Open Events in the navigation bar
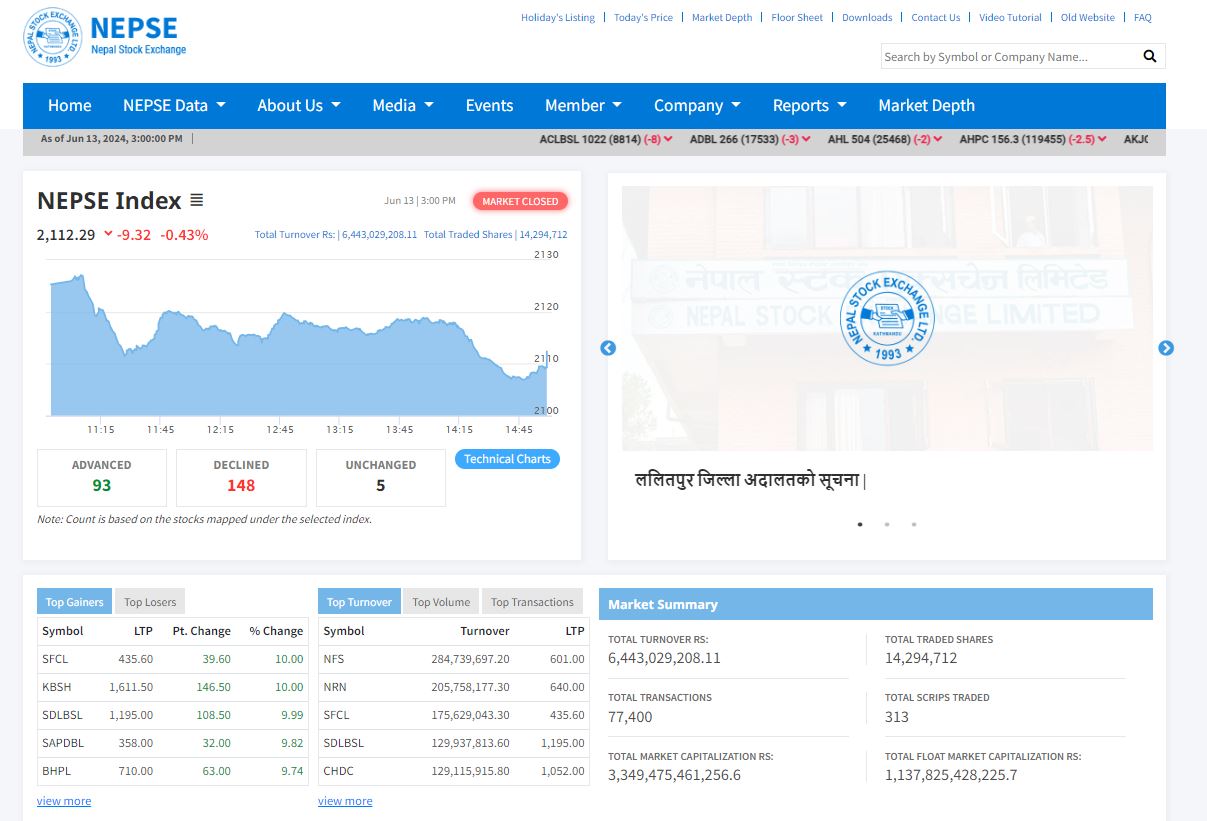 pyautogui.click(x=489, y=105)
